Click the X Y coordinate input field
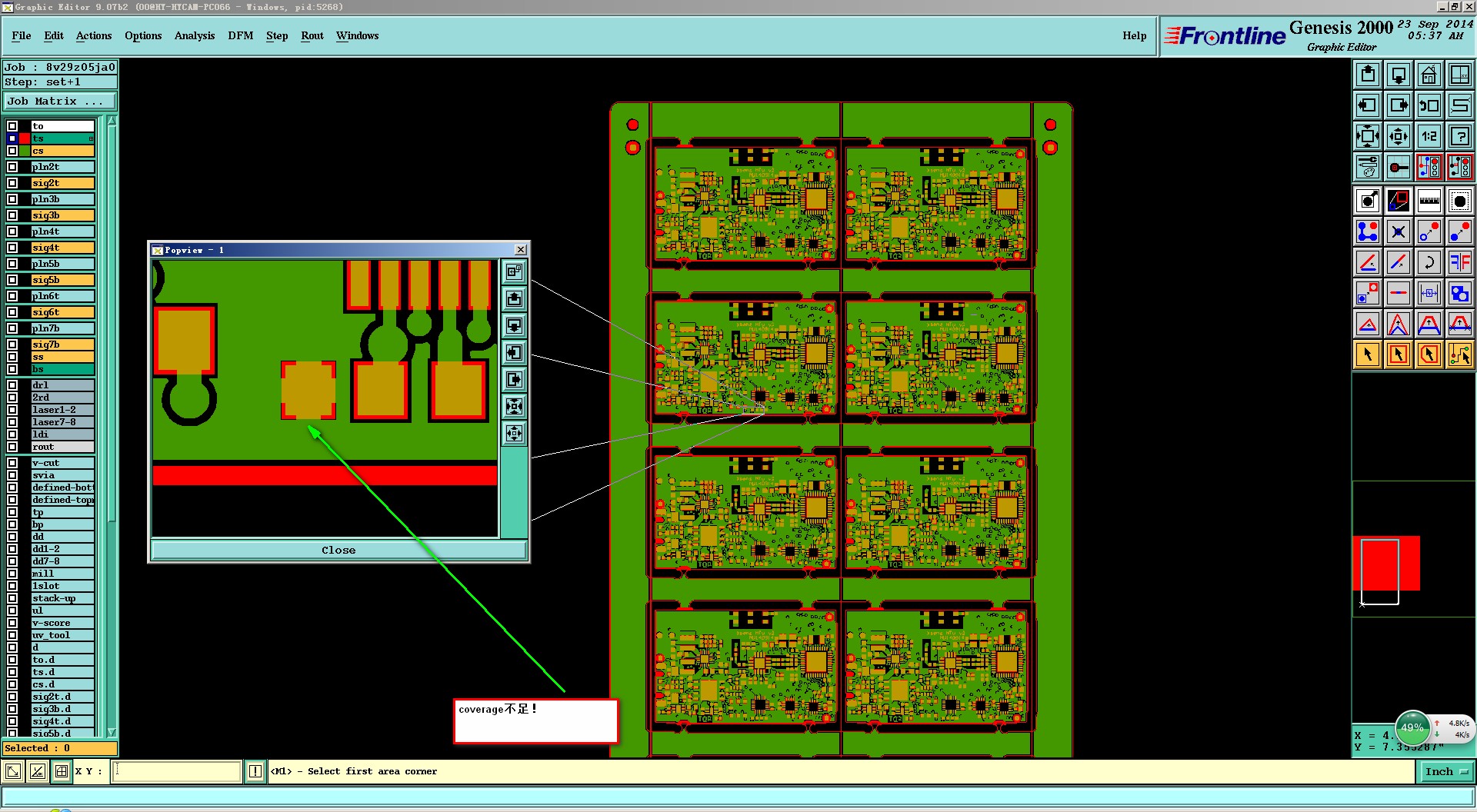 177,771
